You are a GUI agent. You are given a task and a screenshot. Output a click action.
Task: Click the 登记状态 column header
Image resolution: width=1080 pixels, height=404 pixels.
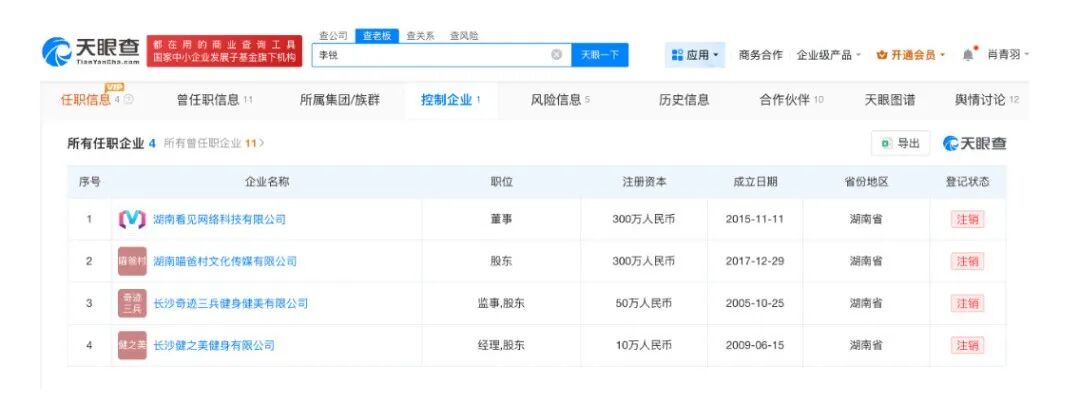967,182
